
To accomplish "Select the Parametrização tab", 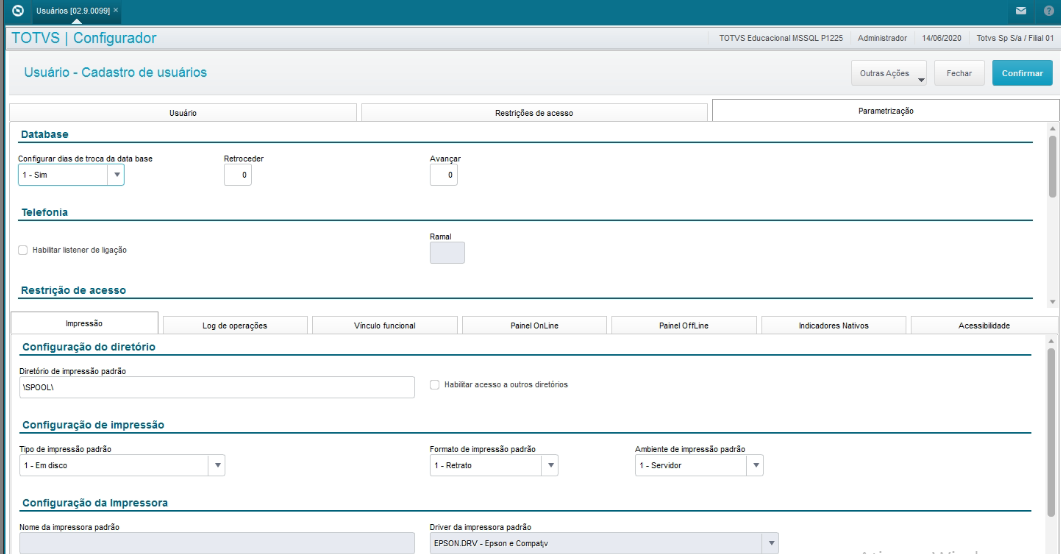I will click(886, 111).
